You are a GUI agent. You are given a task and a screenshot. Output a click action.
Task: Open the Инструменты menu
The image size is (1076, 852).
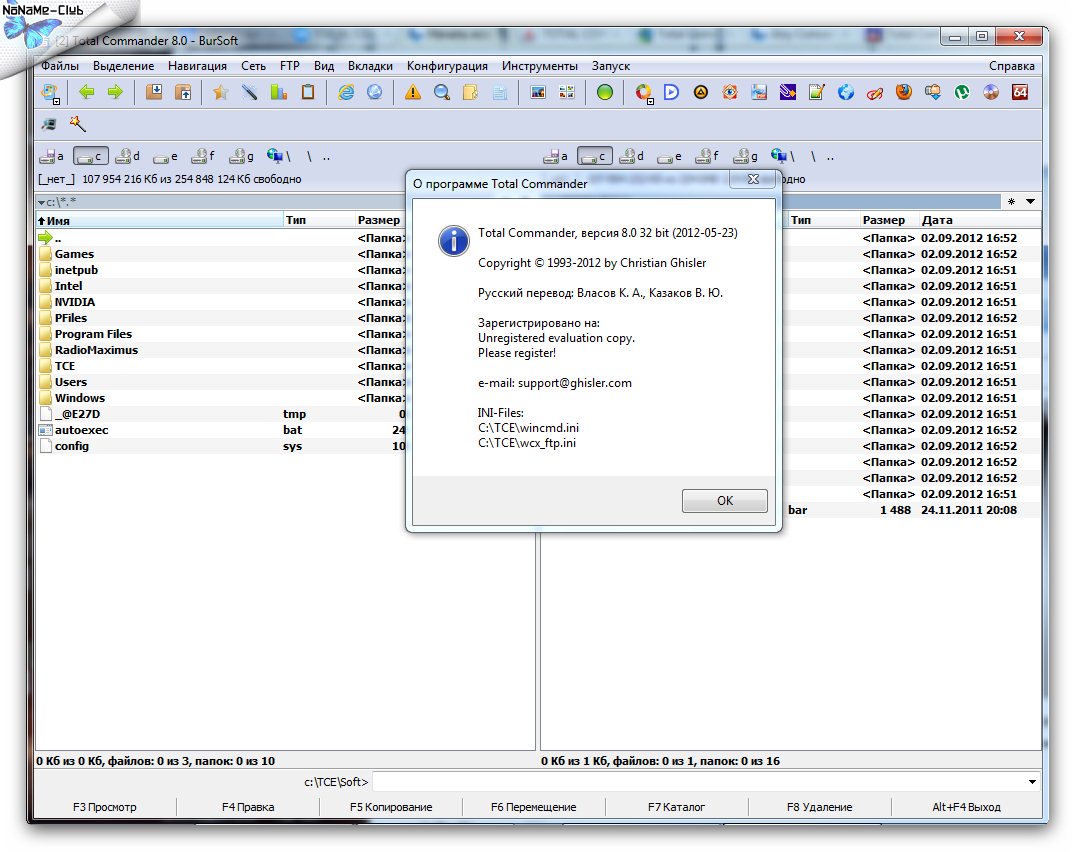(539, 66)
